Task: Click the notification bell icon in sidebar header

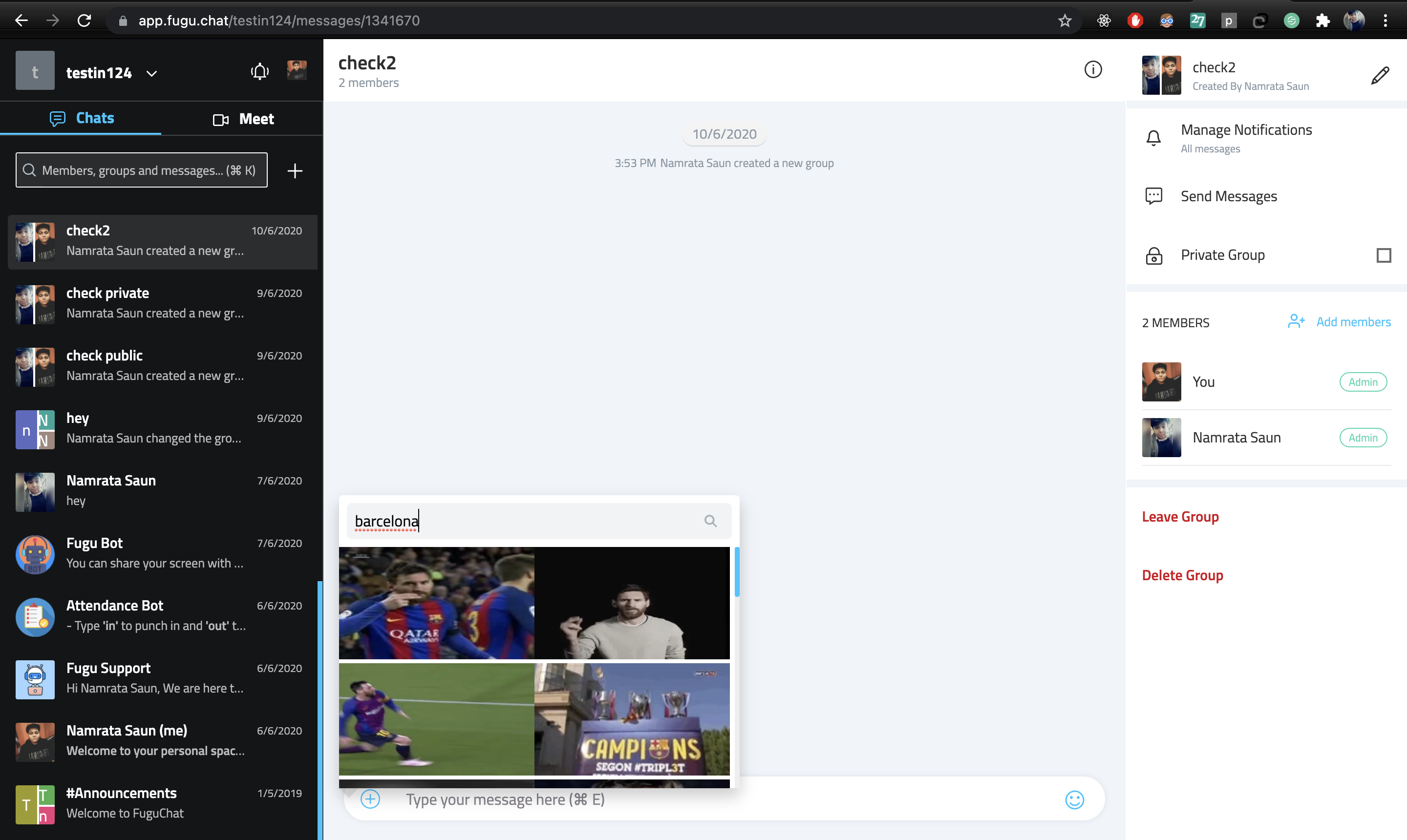Action: pos(260,71)
